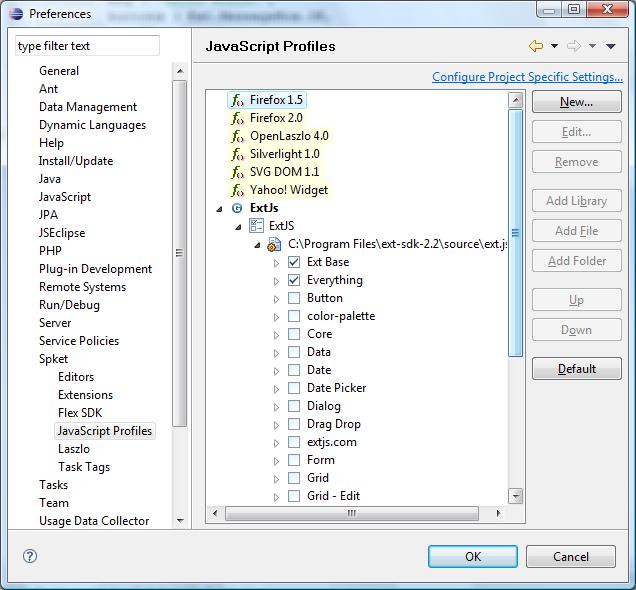This screenshot has width=636, height=590.
Task: Click the OpenLaszlo 4.0 profile icon
Action: click(237, 136)
